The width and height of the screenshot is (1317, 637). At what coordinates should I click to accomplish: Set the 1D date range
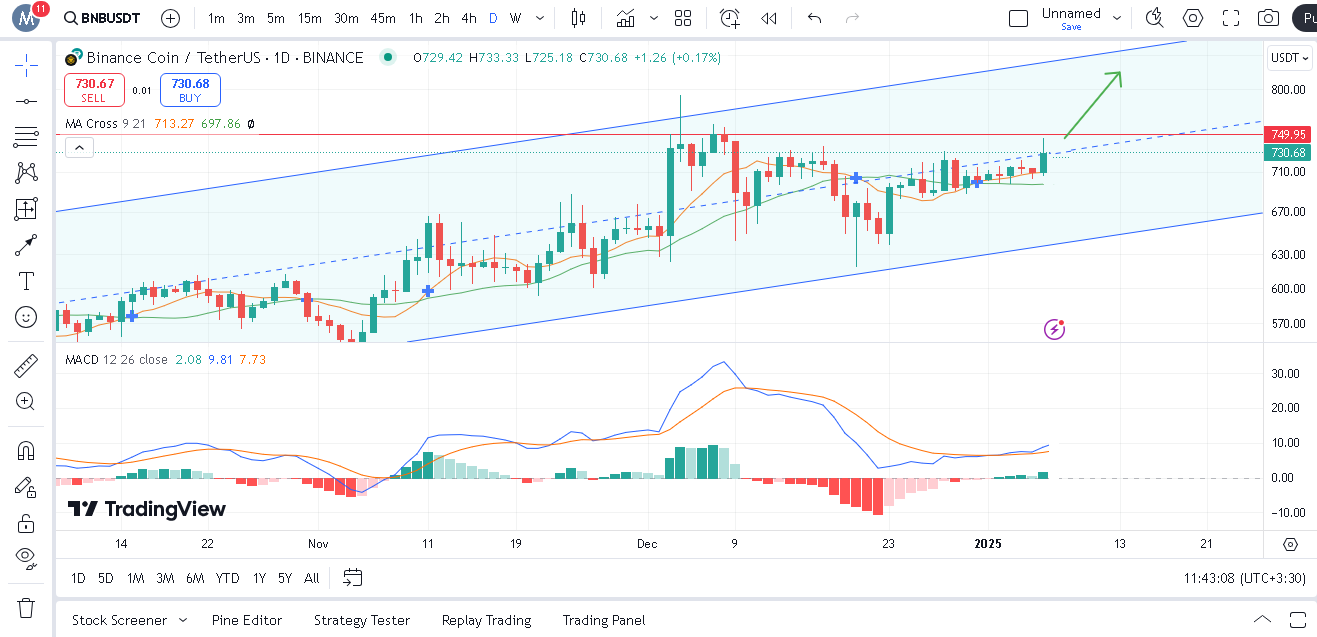[78, 578]
